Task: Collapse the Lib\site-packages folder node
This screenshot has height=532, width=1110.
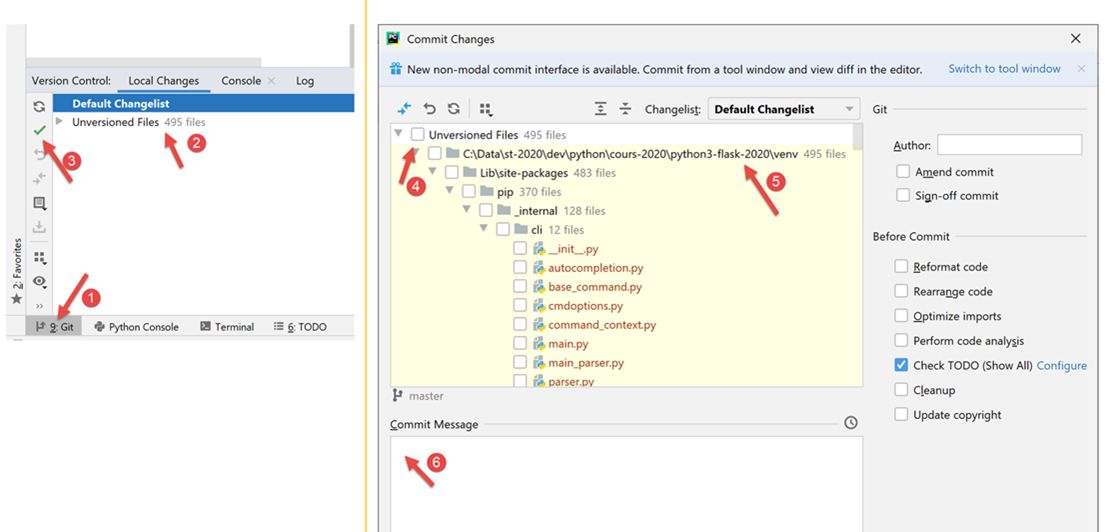Action: [433, 173]
